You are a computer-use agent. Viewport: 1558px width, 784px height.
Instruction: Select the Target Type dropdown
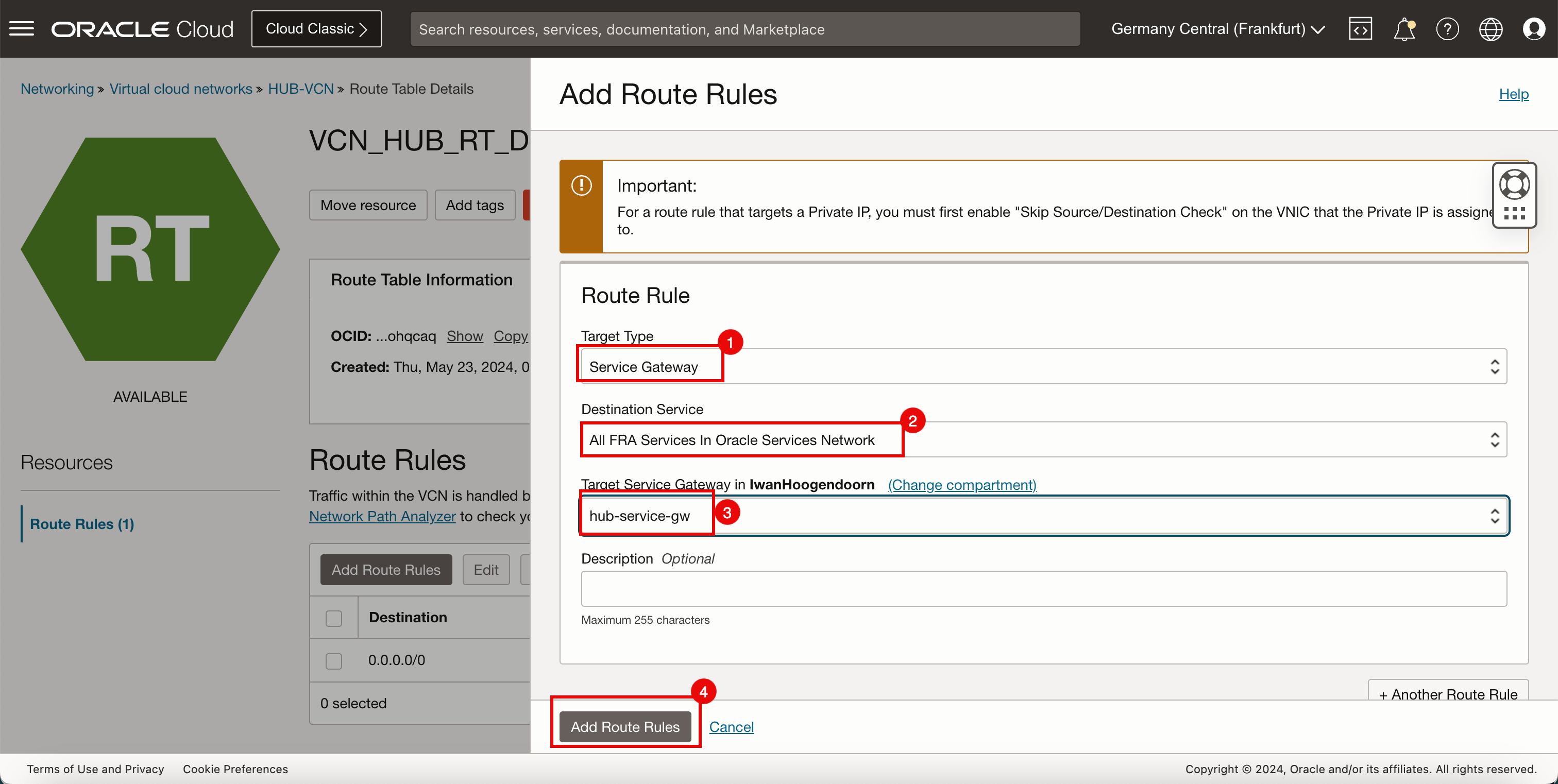tap(1045, 366)
